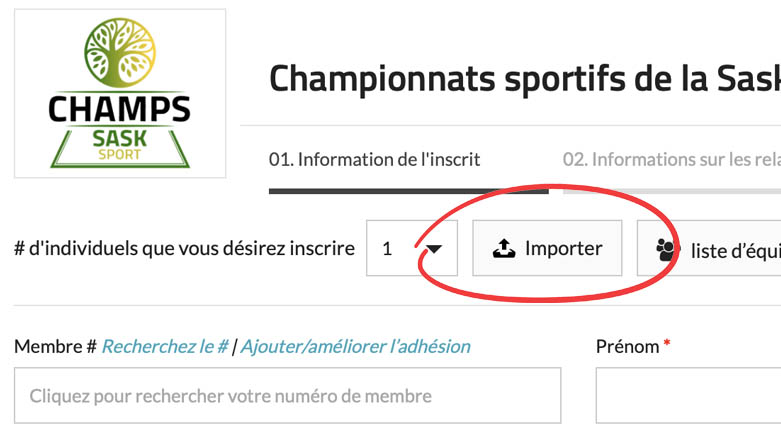
Task: Select the value 1 in the individuals combo box
Action: pos(388,249)
